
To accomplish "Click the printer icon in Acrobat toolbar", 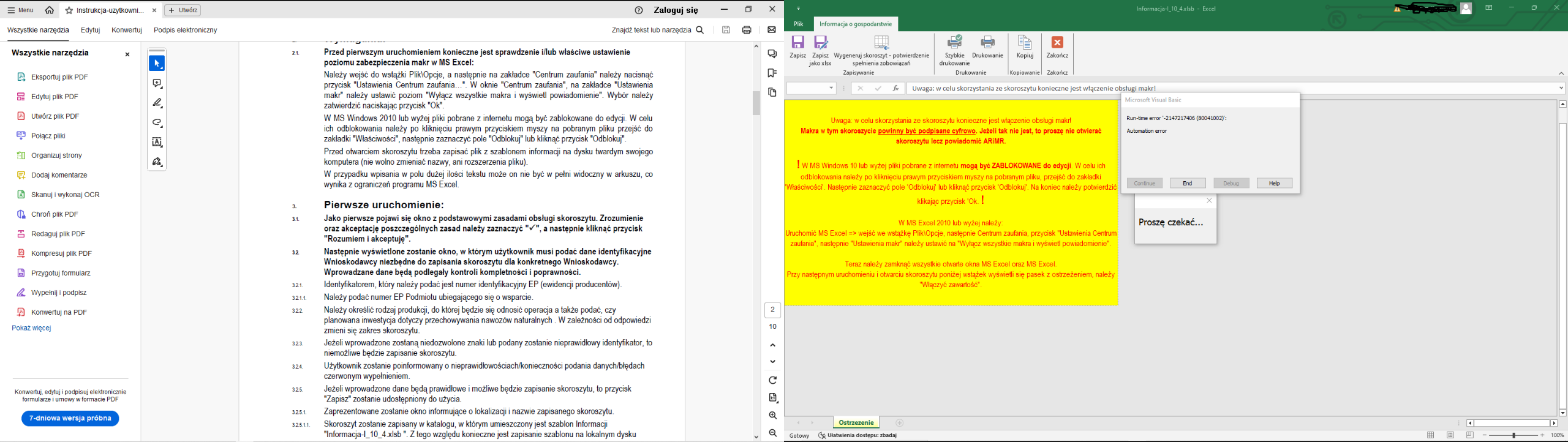I will [747, 30].
